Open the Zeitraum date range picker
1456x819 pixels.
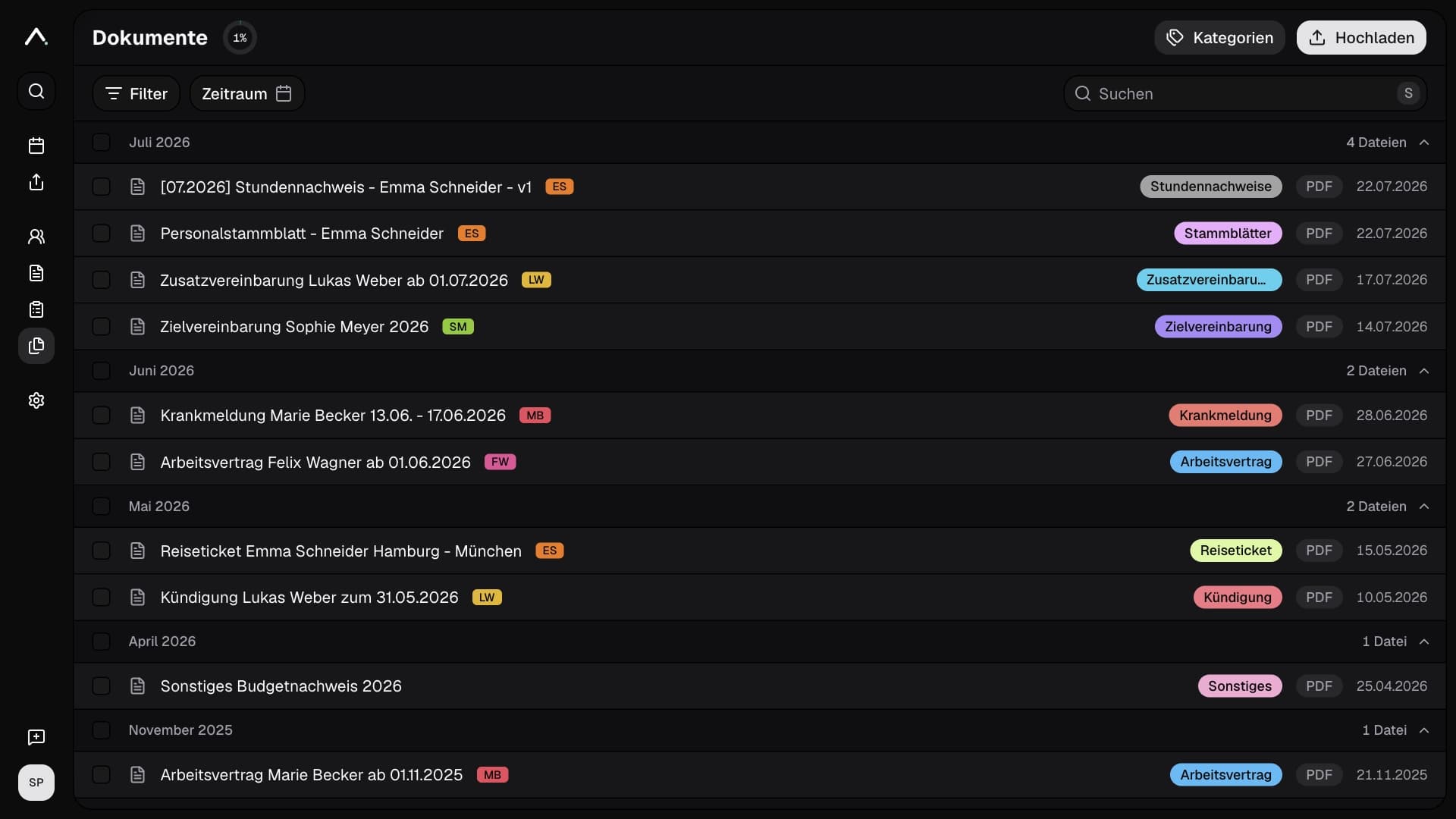point(247,93)
